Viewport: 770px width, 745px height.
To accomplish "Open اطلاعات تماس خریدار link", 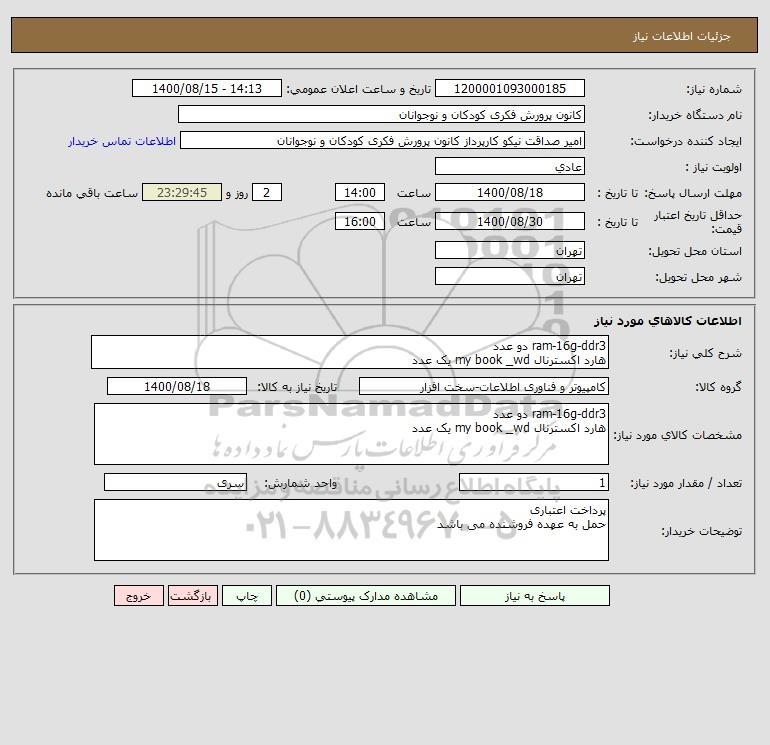I will click(x=122, y=141).
